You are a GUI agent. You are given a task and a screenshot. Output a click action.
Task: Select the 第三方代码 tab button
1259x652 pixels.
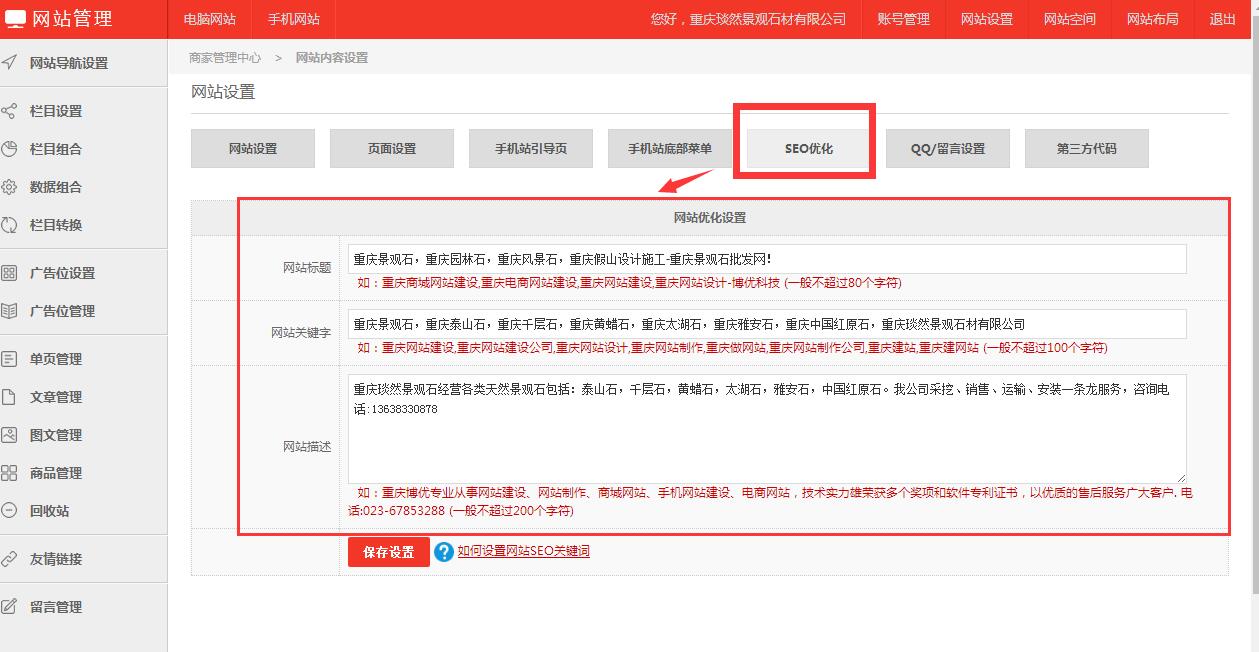(x=1087, y=148)
